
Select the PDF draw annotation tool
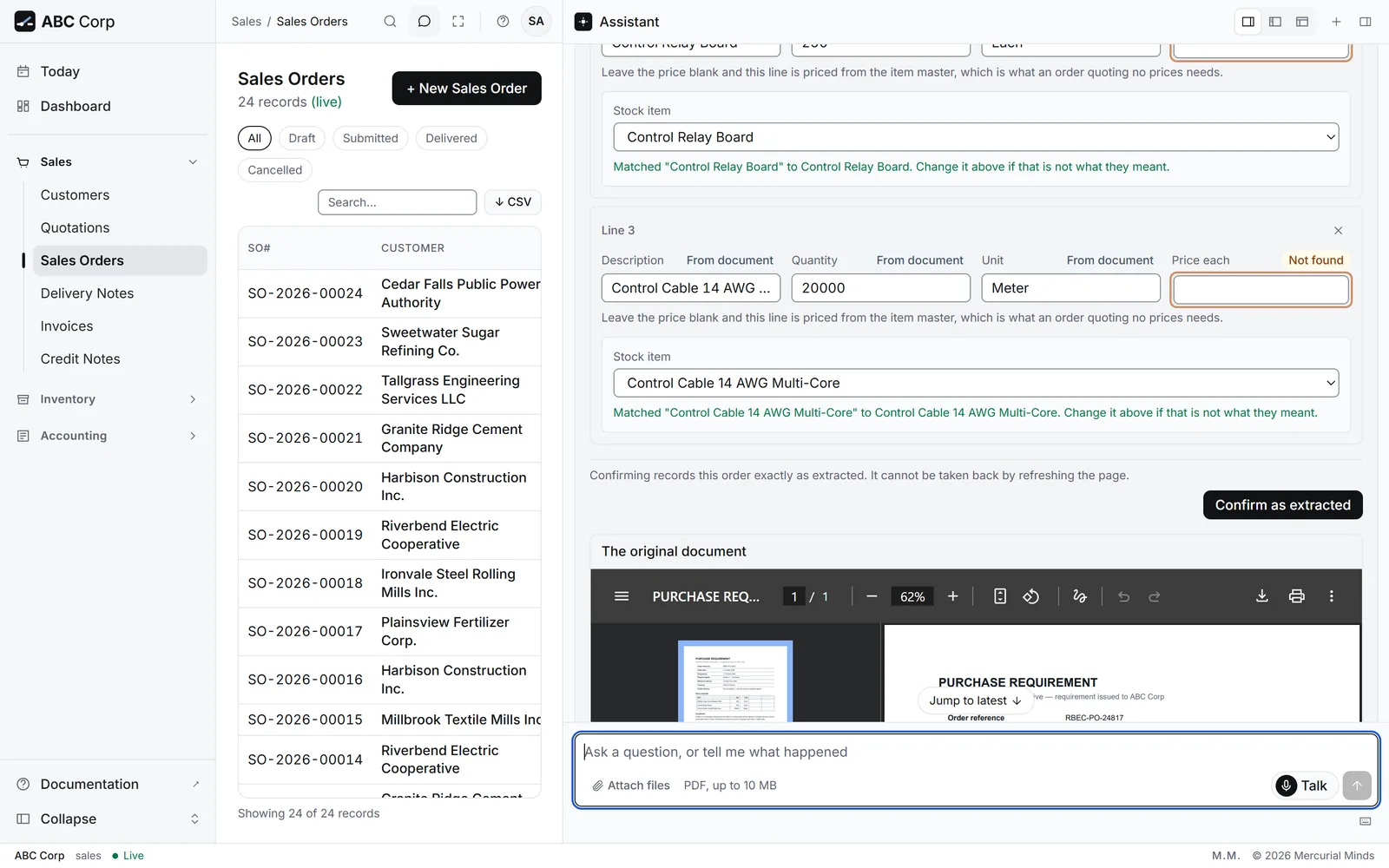tap(1080, 596)
